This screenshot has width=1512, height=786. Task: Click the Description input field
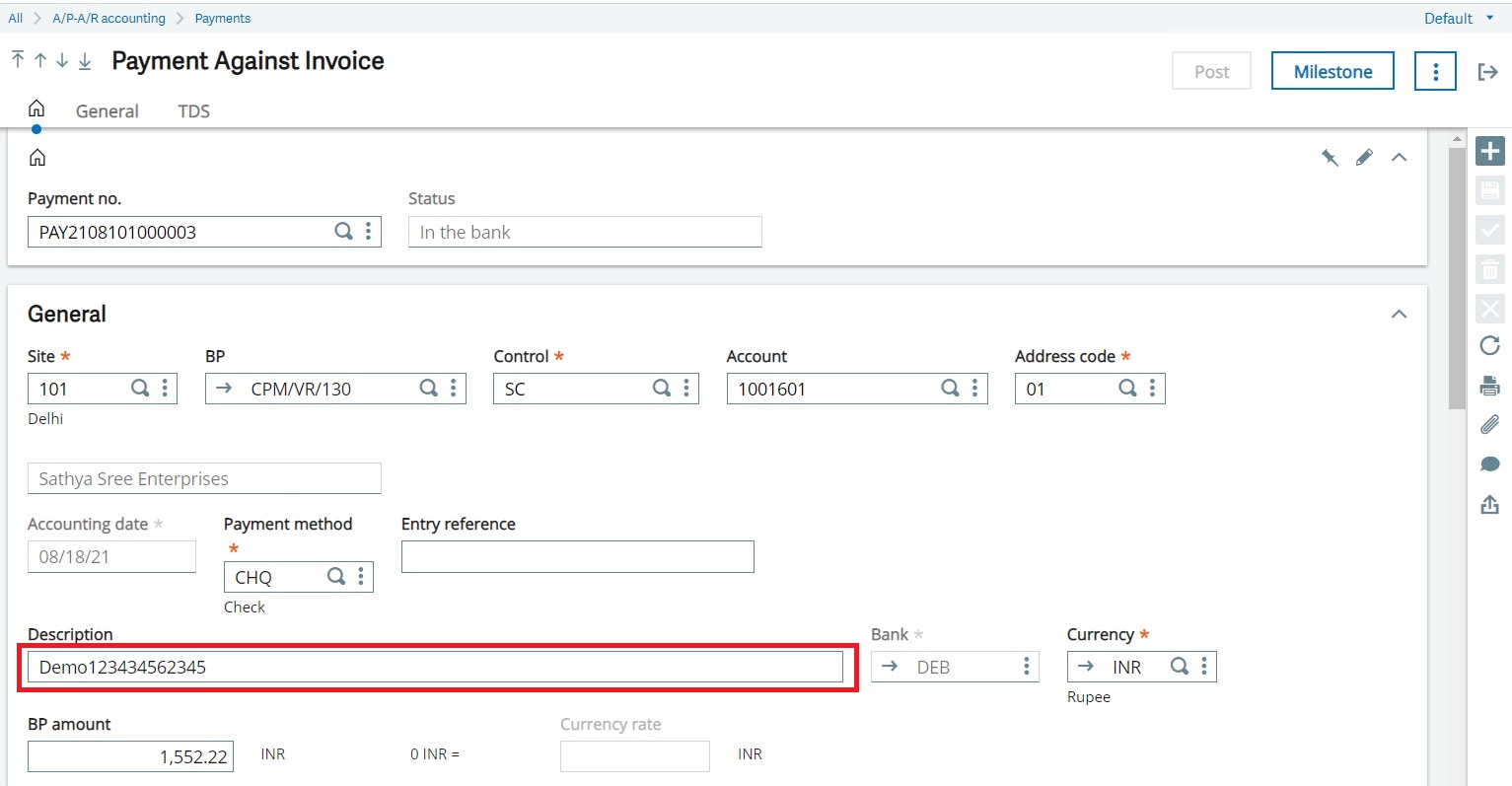(x=435, y=667)
